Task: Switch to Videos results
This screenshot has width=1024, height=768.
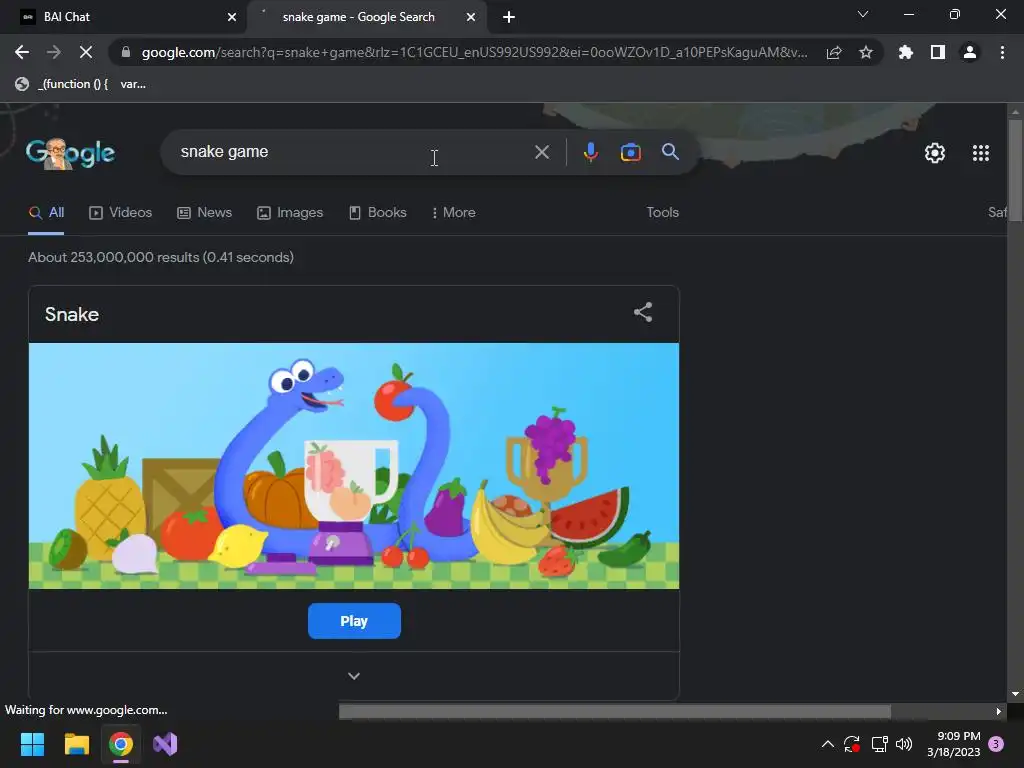Action: [x=121, y=212]
